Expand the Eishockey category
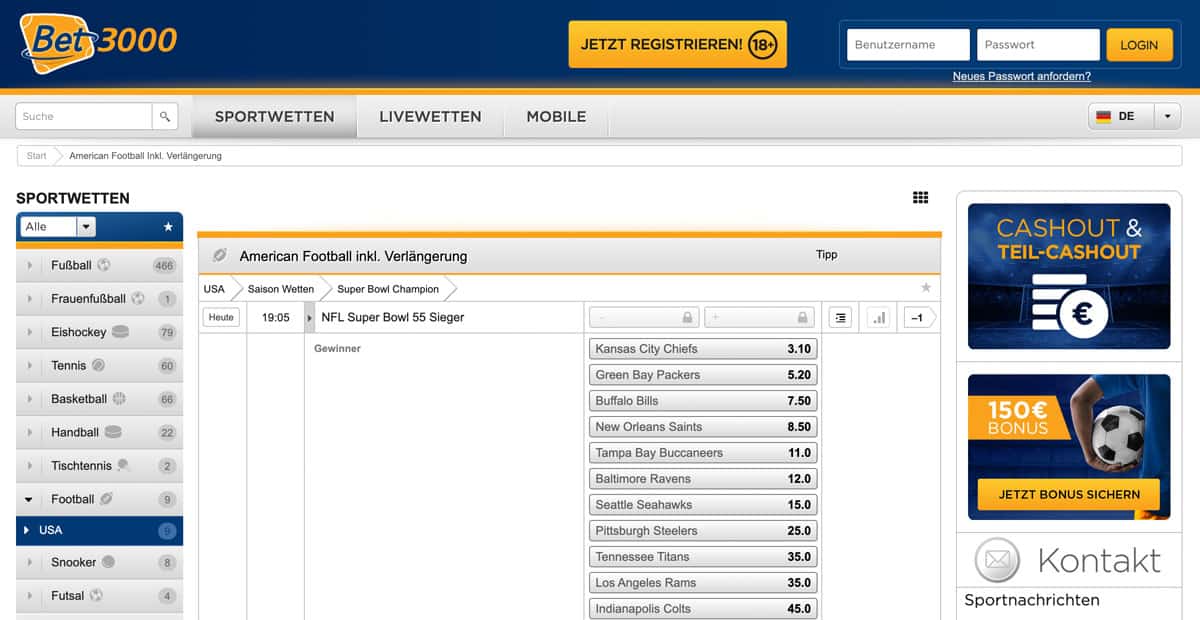Screen dimensions: 1200x620 point(31,332)
